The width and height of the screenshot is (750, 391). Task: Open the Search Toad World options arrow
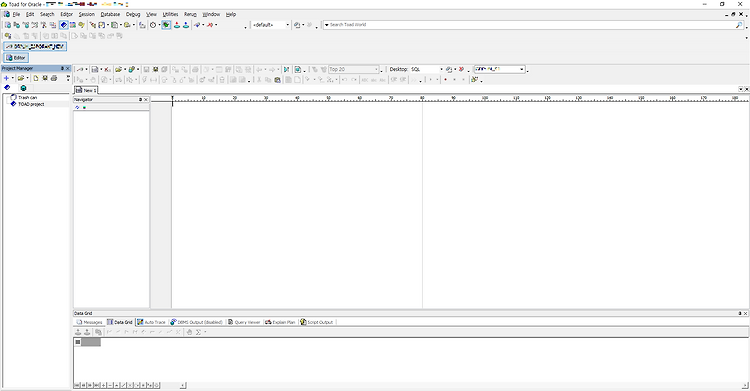327,24
